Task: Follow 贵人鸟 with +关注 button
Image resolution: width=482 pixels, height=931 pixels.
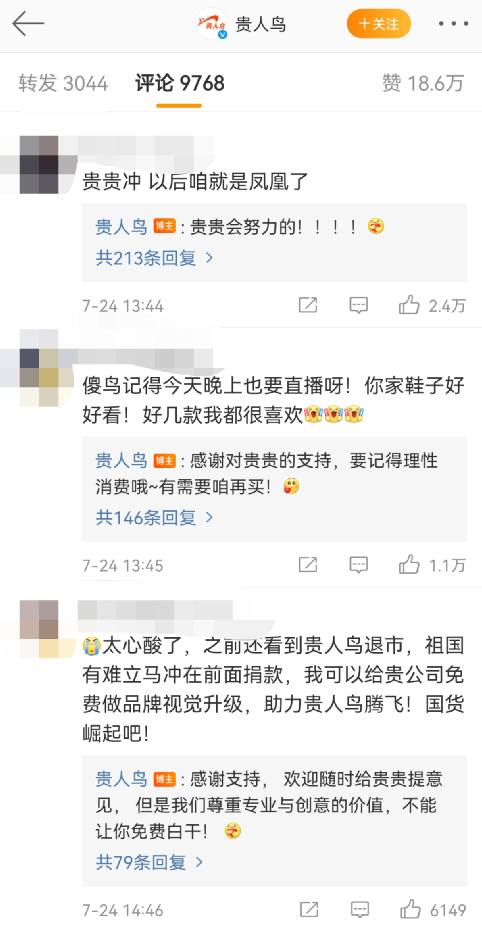Action: [379, 24]
